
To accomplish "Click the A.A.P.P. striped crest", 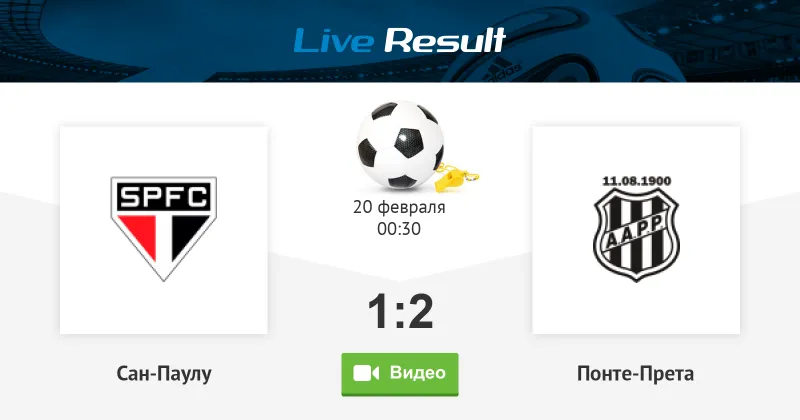I will (x=636, y=234).
